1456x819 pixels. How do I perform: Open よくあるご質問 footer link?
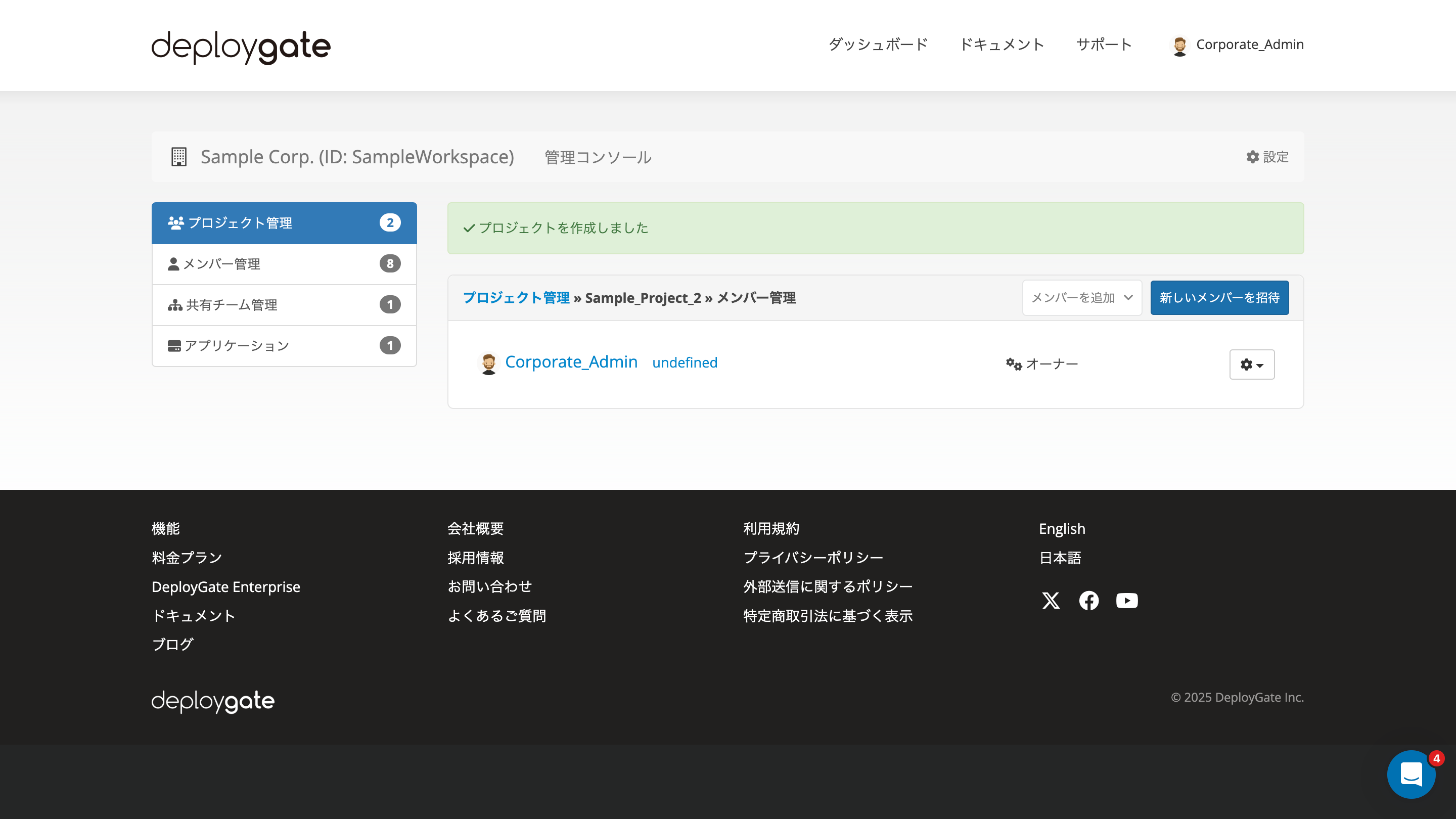coord(497,616)
